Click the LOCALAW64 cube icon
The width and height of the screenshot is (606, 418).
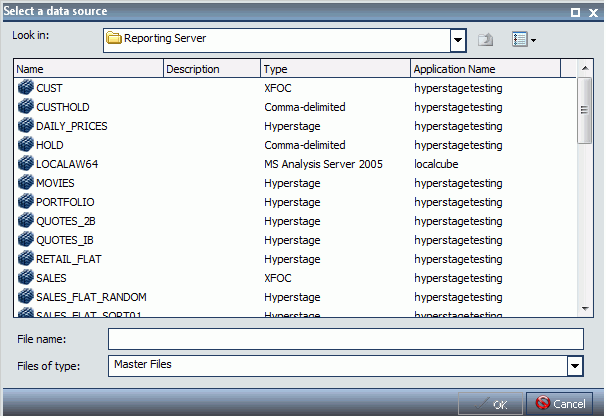click(26, 163)
